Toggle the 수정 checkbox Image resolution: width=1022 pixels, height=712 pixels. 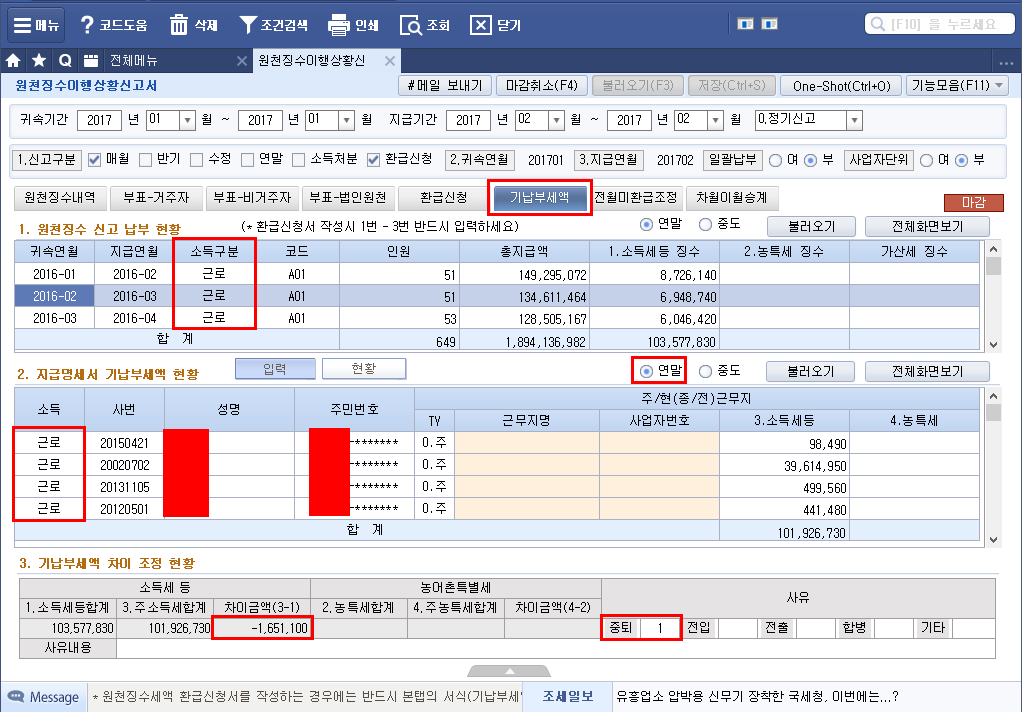[x=196, y=160]
